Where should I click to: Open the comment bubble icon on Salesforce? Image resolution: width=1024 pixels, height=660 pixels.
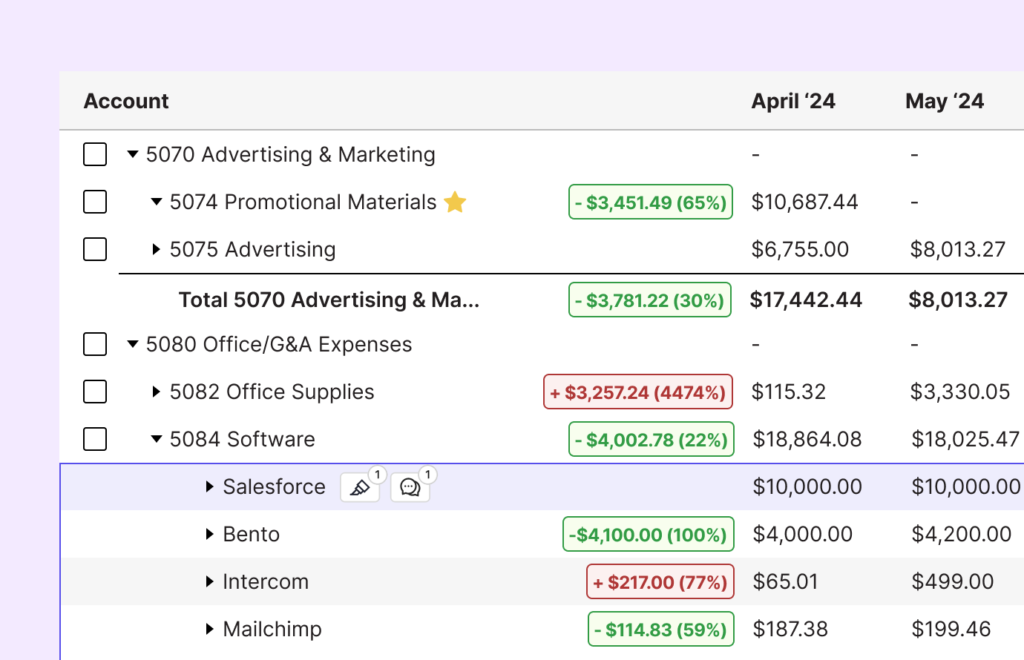pos(409,488)
